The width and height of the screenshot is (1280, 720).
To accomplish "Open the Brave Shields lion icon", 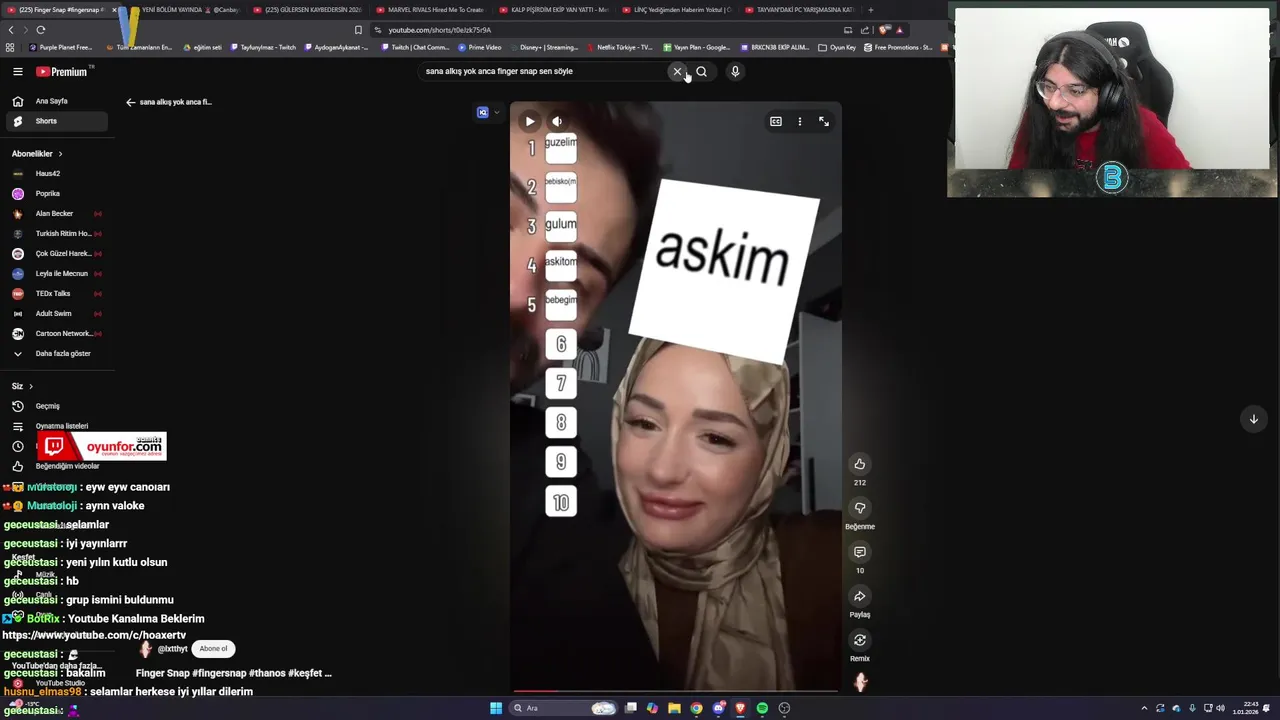I will [884, 30].
